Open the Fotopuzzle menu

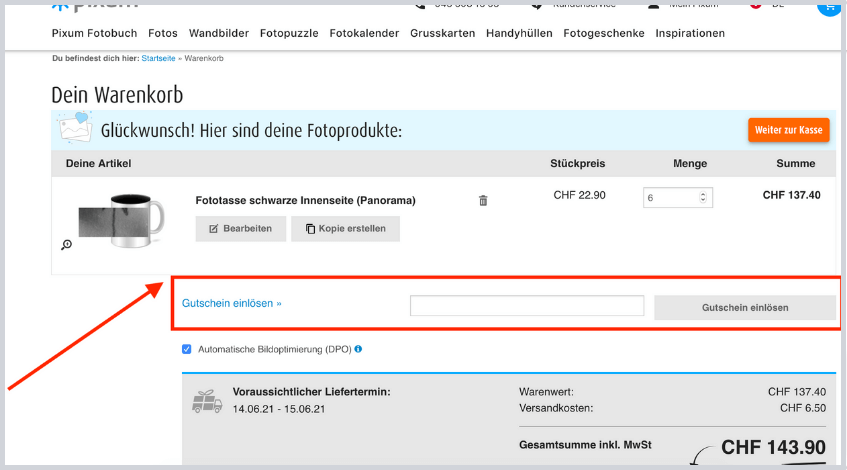pos(289,33)
